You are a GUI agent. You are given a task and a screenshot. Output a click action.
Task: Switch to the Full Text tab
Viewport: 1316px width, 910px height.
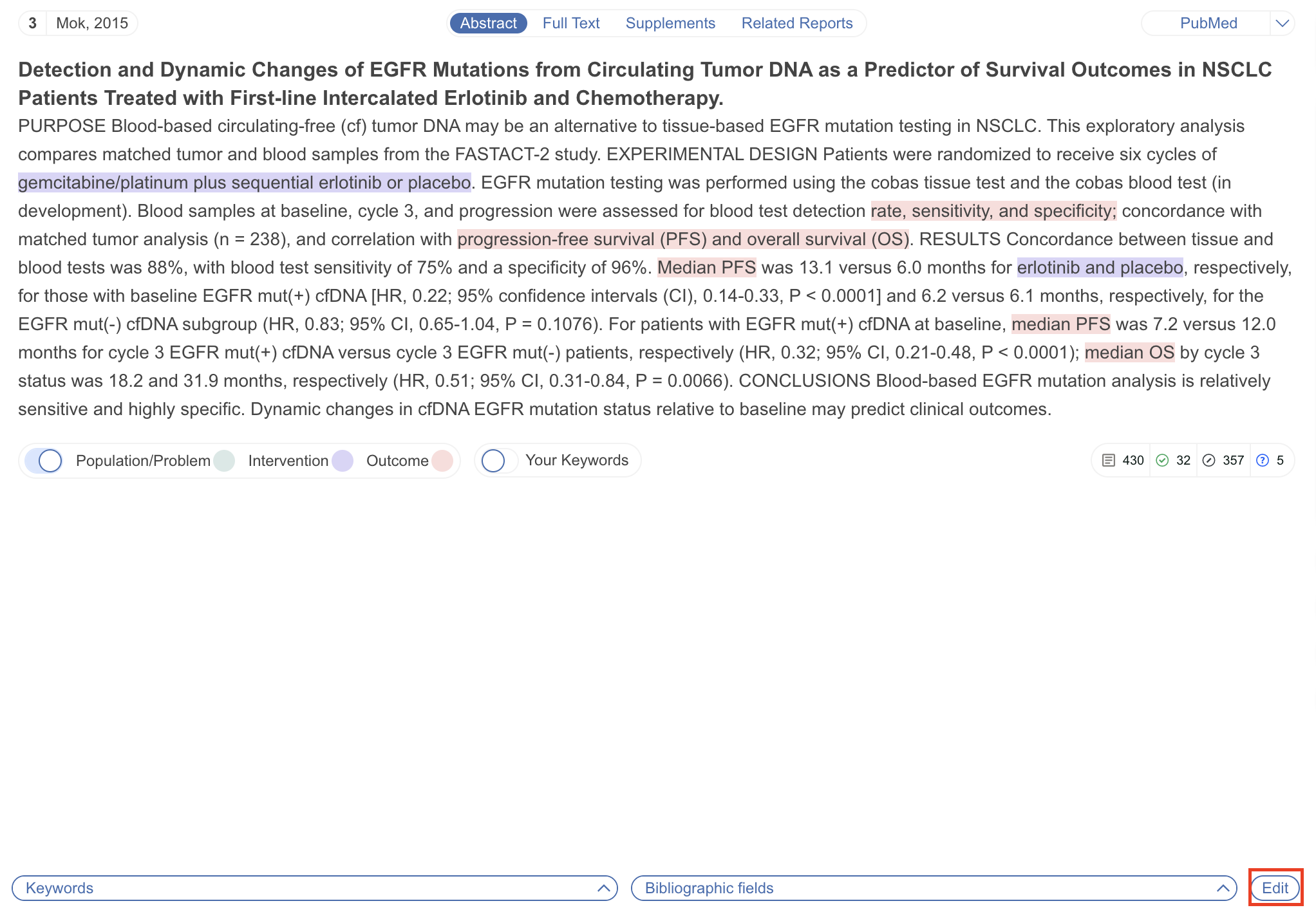571,23
